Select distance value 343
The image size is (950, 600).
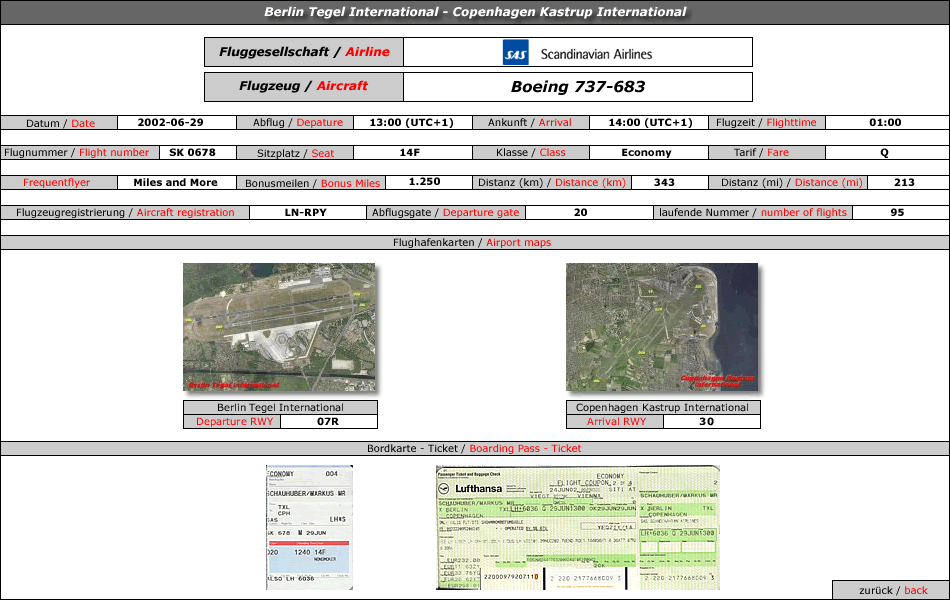(x=664, y=182)
